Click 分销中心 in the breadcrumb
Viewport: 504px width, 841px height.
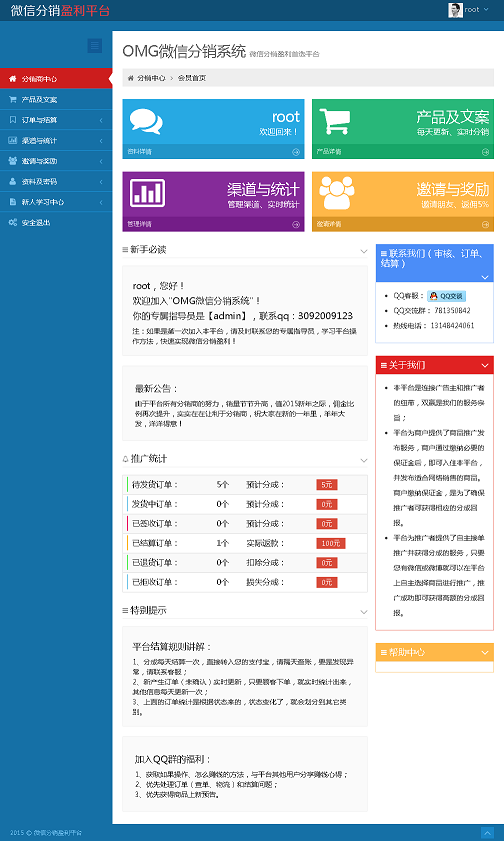tap(151, 78)
